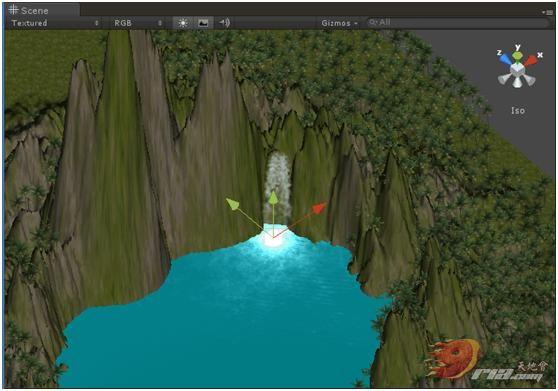
Task: Click the scene search field
Action: [458, 23]
